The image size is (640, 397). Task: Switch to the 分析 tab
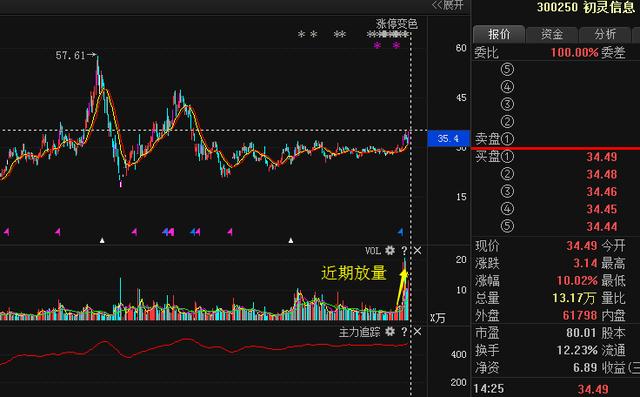click(x=605, y=34)
